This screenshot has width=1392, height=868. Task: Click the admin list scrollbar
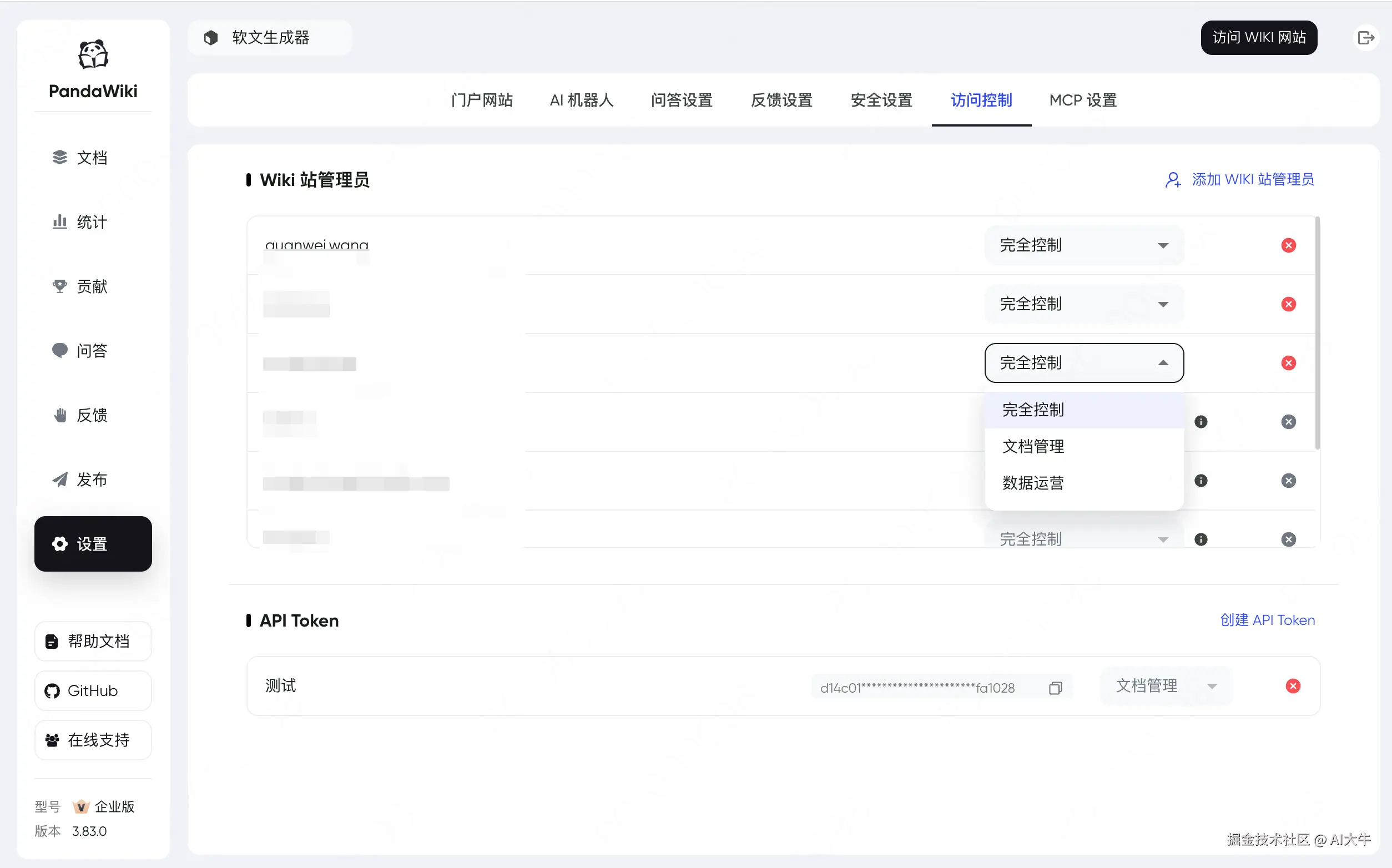pyautogui.click(x=1318, y=333)
